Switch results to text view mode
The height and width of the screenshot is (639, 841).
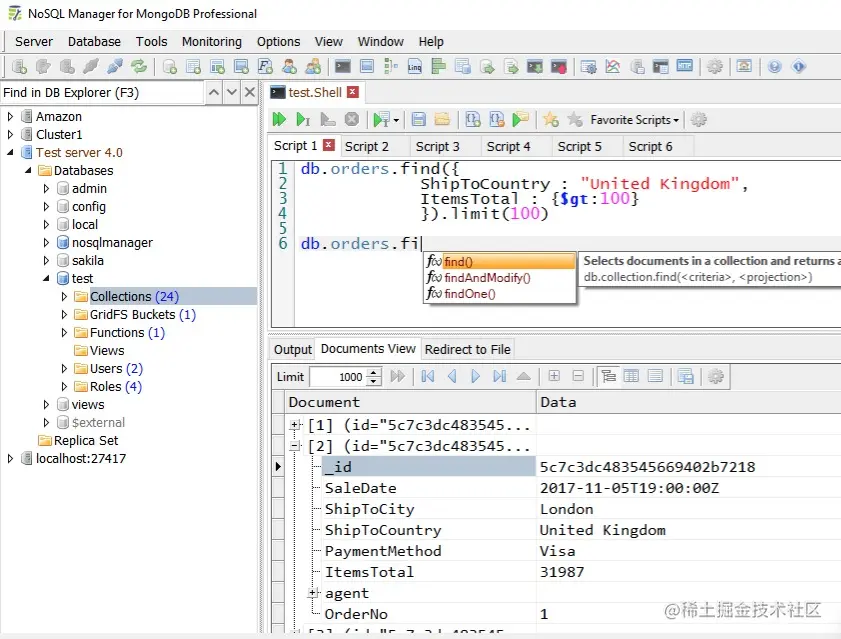[655, 376]
